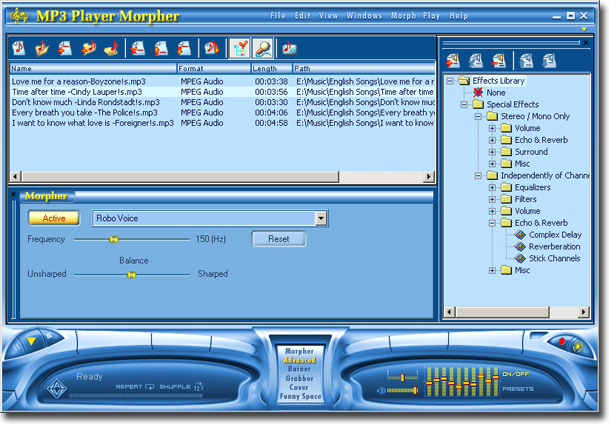Click the music note card icon
Viewport: 609px width, 424px height.
[x=290, y=48]
